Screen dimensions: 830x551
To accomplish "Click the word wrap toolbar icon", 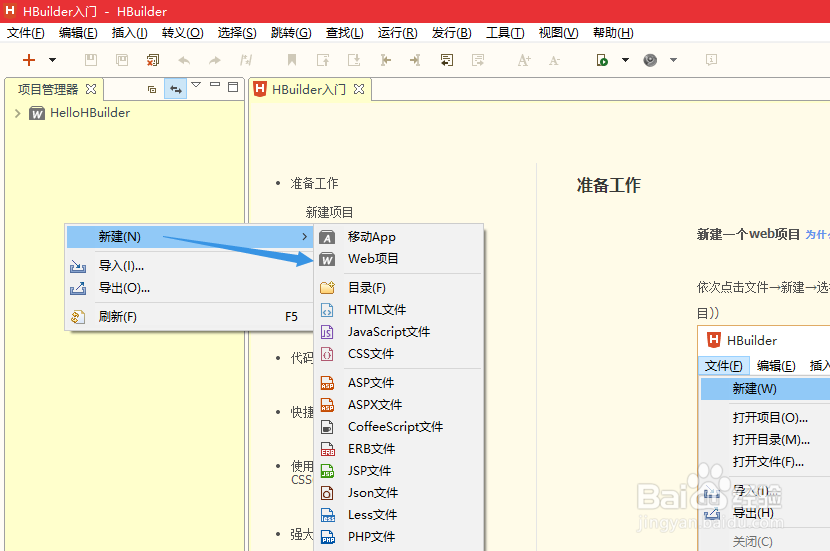I will [x=447, y=60].
